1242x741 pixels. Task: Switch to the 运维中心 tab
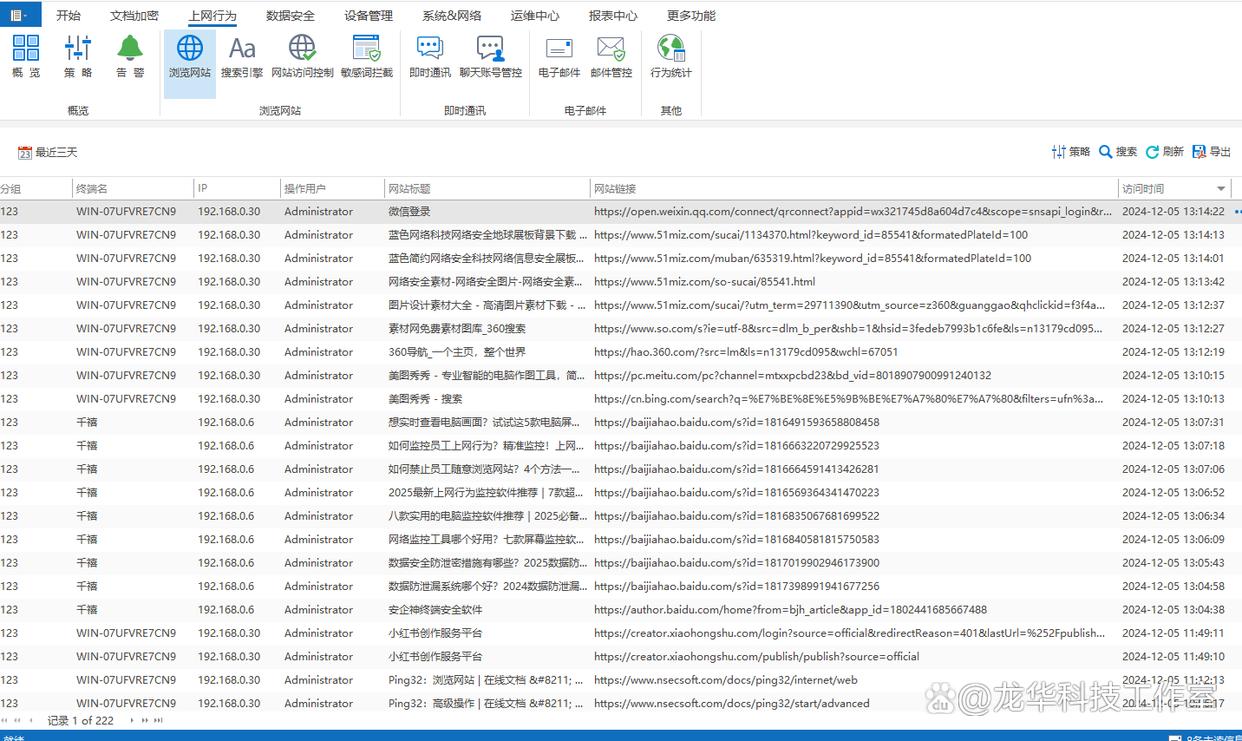pos(535,16)
